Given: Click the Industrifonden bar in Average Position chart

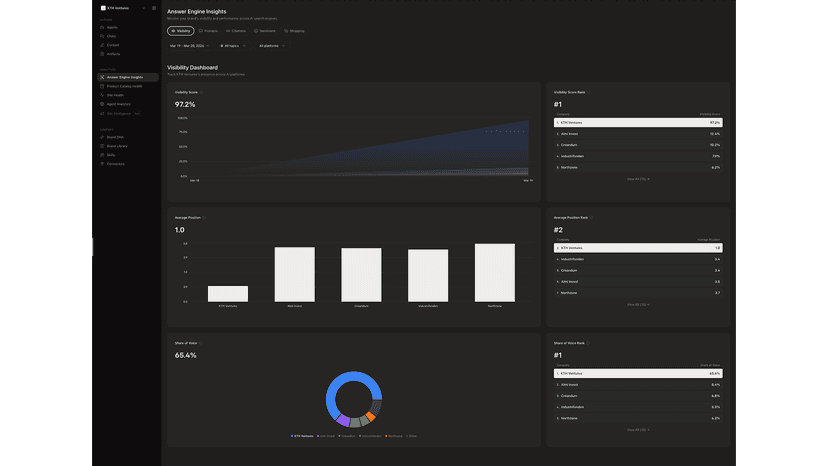Looking at the screenshot, I should pyautogui.click(x=428, y=275).
